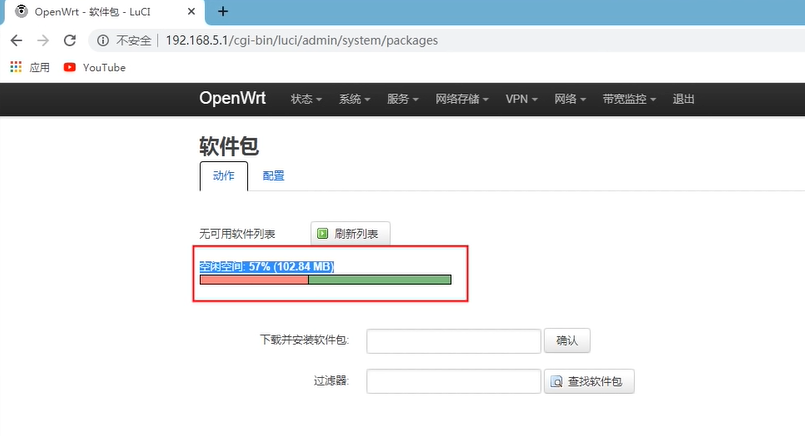The image size is (805, 436).
Task: Expand the 网络 menu
Action: (570, 99)
